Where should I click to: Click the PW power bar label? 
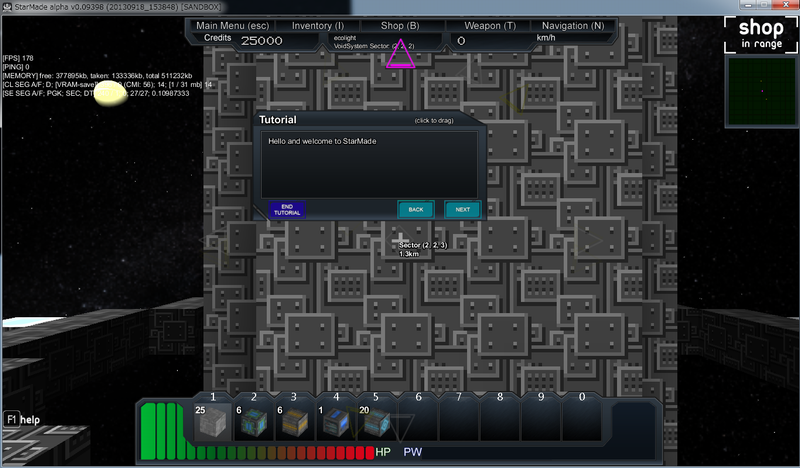[412, 452]
